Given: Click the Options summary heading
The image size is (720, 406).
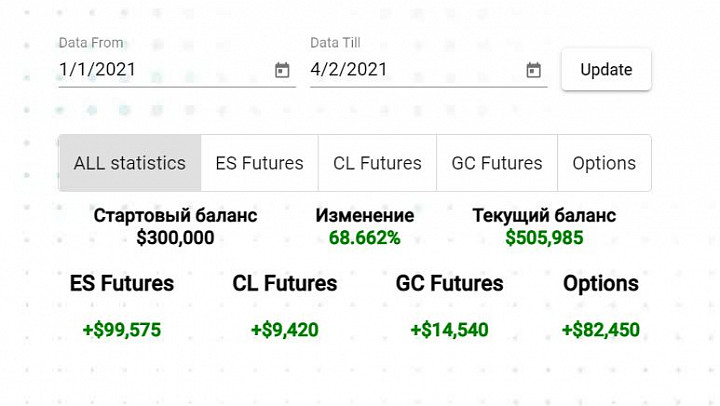Looking at the screenshot, I should pyautogui.click(x=601, y=284).
